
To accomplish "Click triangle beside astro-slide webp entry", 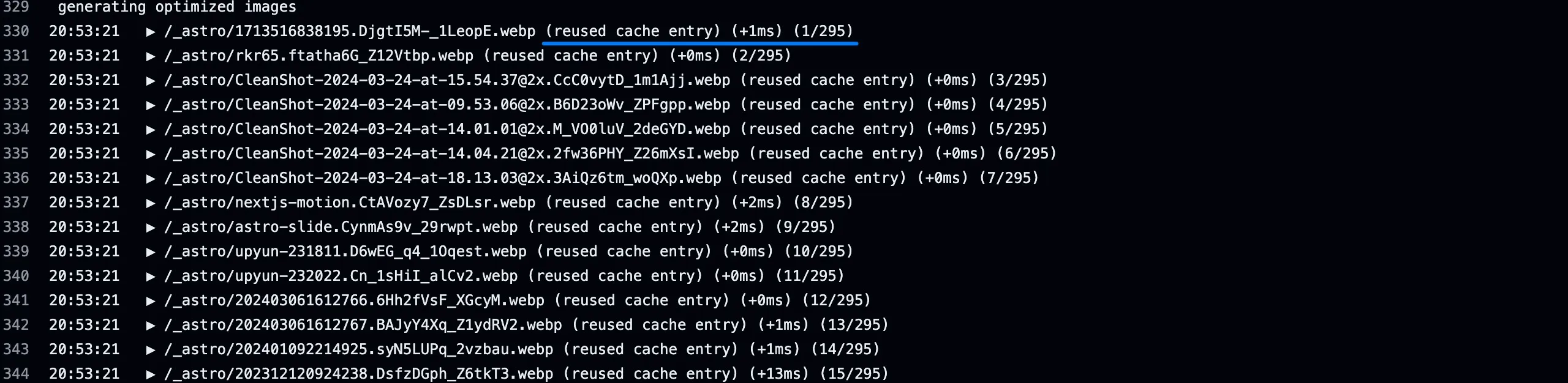I will (x=151, y=228).
